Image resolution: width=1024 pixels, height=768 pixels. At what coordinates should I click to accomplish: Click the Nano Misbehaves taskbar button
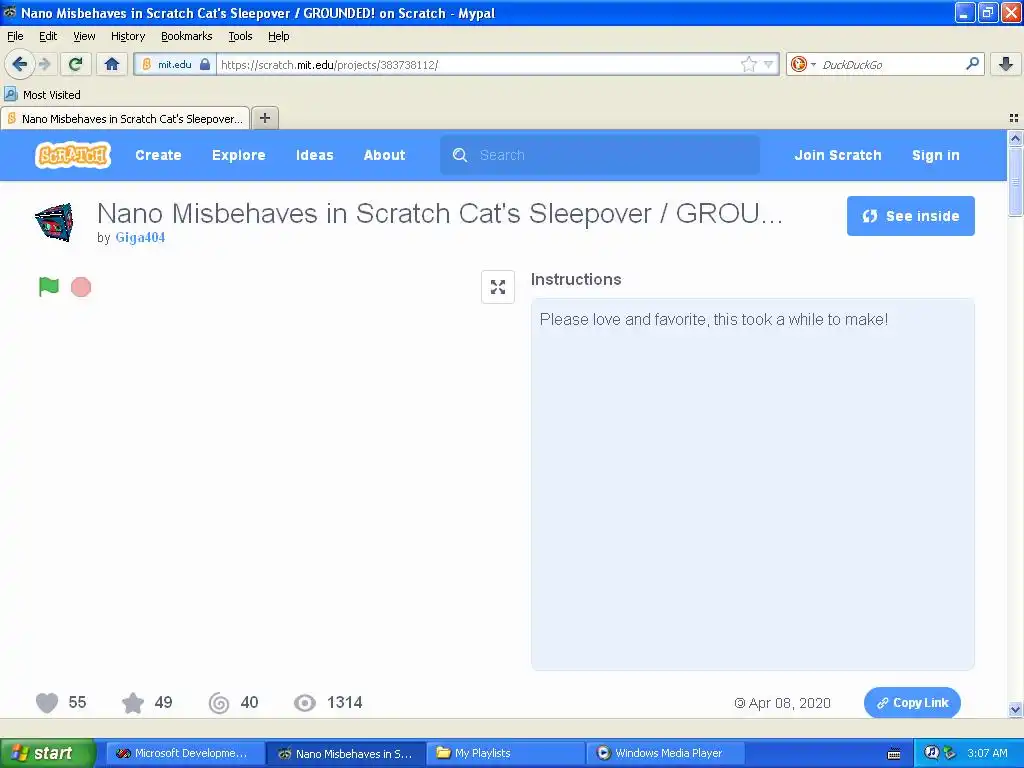(346, 753)
